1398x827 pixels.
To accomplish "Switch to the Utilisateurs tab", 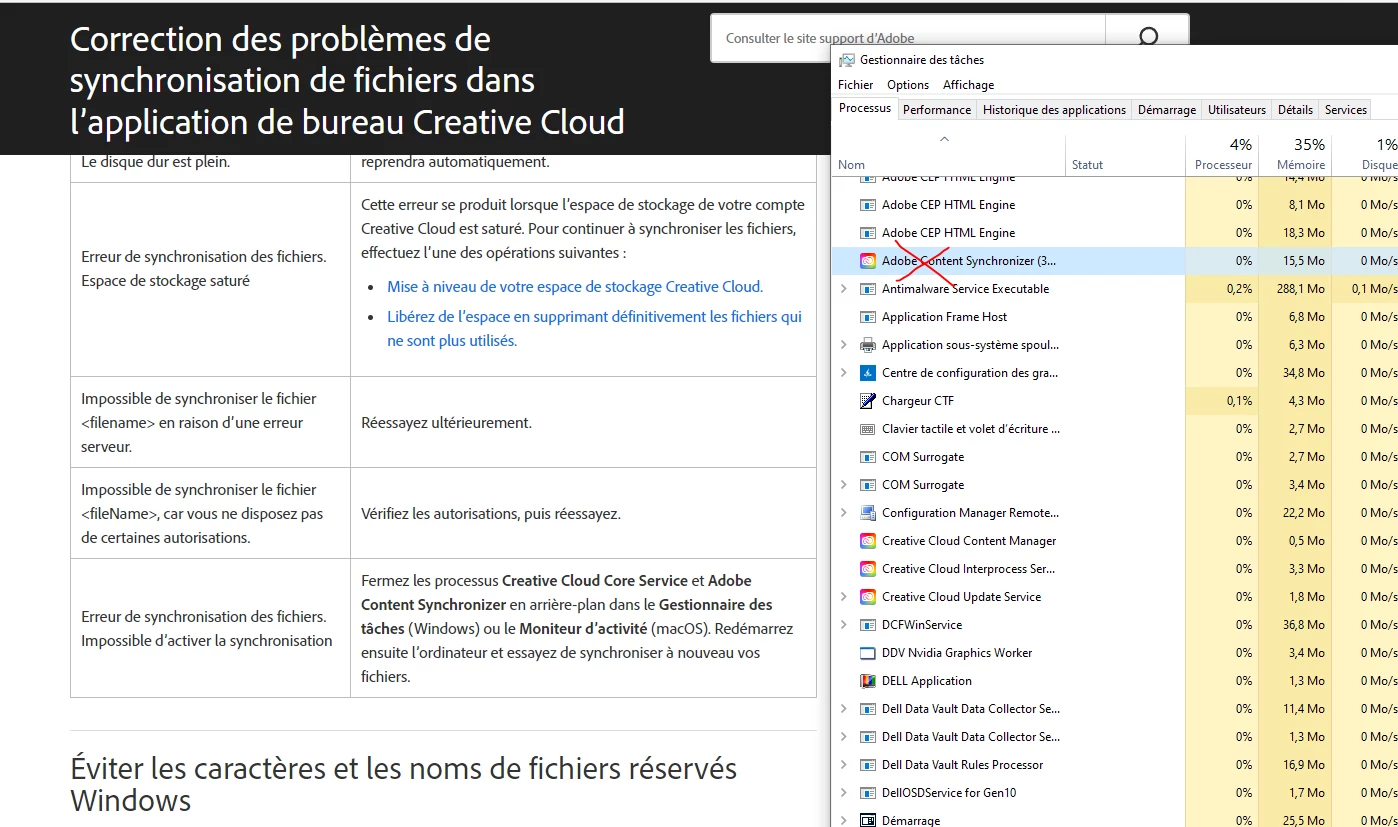I will pos(1236,110).
